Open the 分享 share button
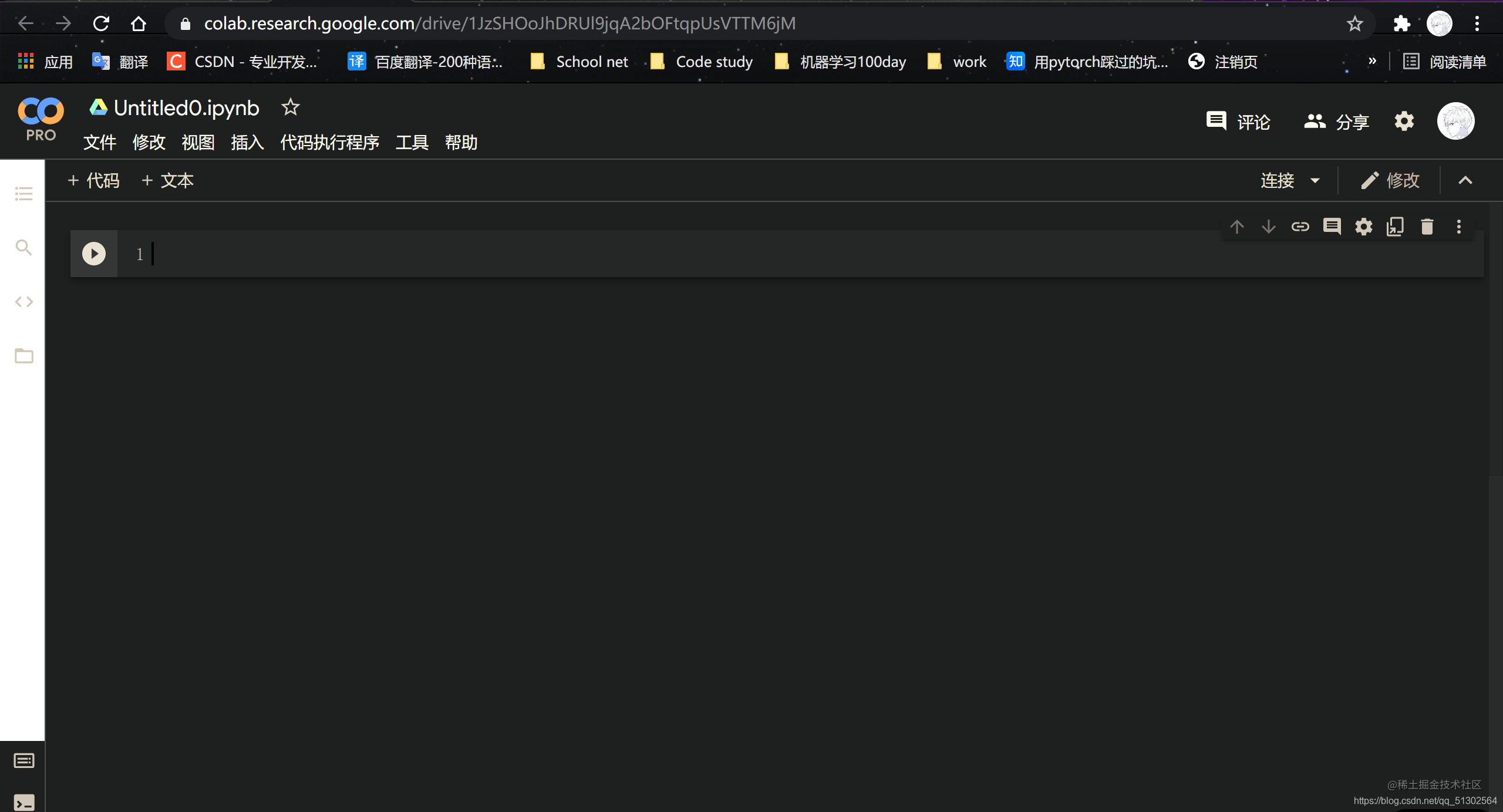The height and width of the screenshot is (812, 1503). coord(1336,122)
